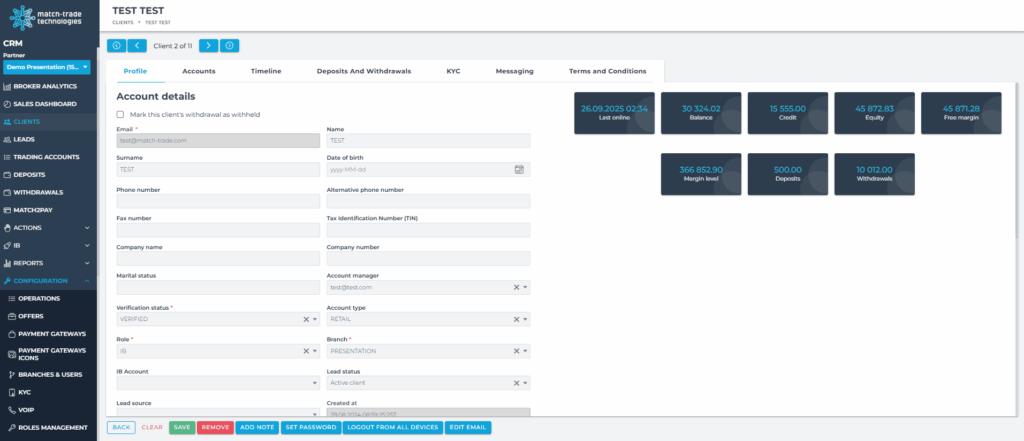1024x441 pixels.
Task: Open the KYC tab
Action: click(453, 71)
